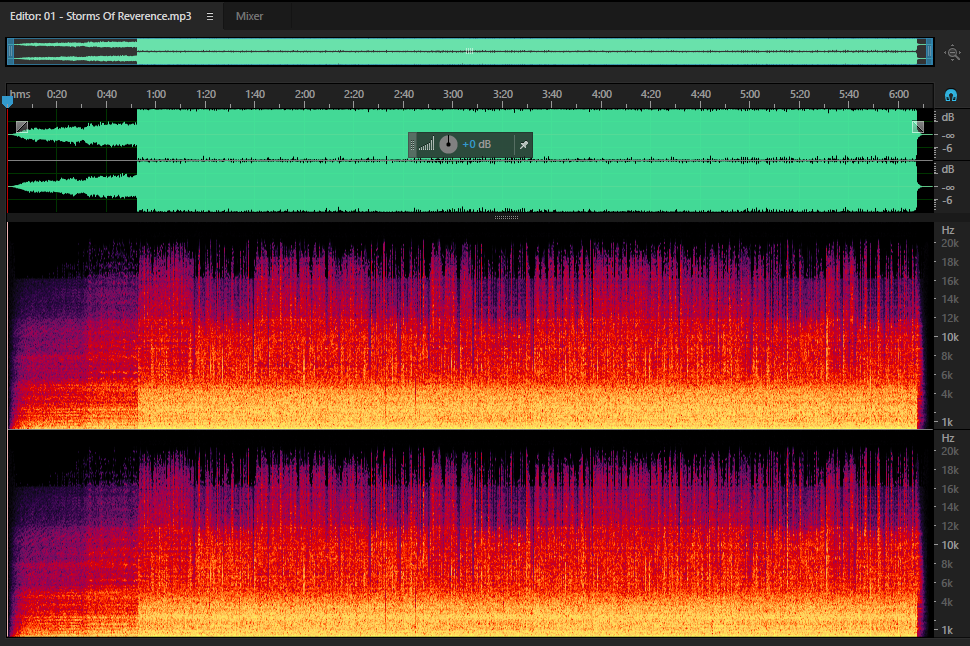Click the dB label of the top channel scale
The width and height of the screenshot is (970, 646).
pos(948,118)
